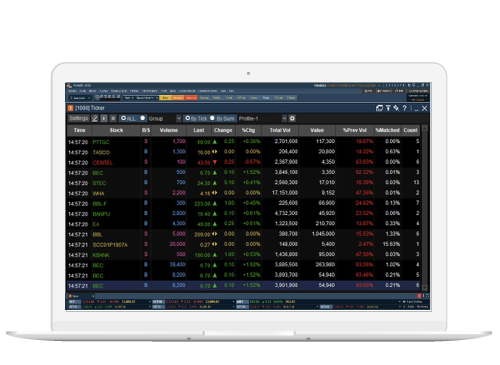This screenshot has width=500, height=365.
Task: Sort by the Volume column header
Action: tap(169, 130)
